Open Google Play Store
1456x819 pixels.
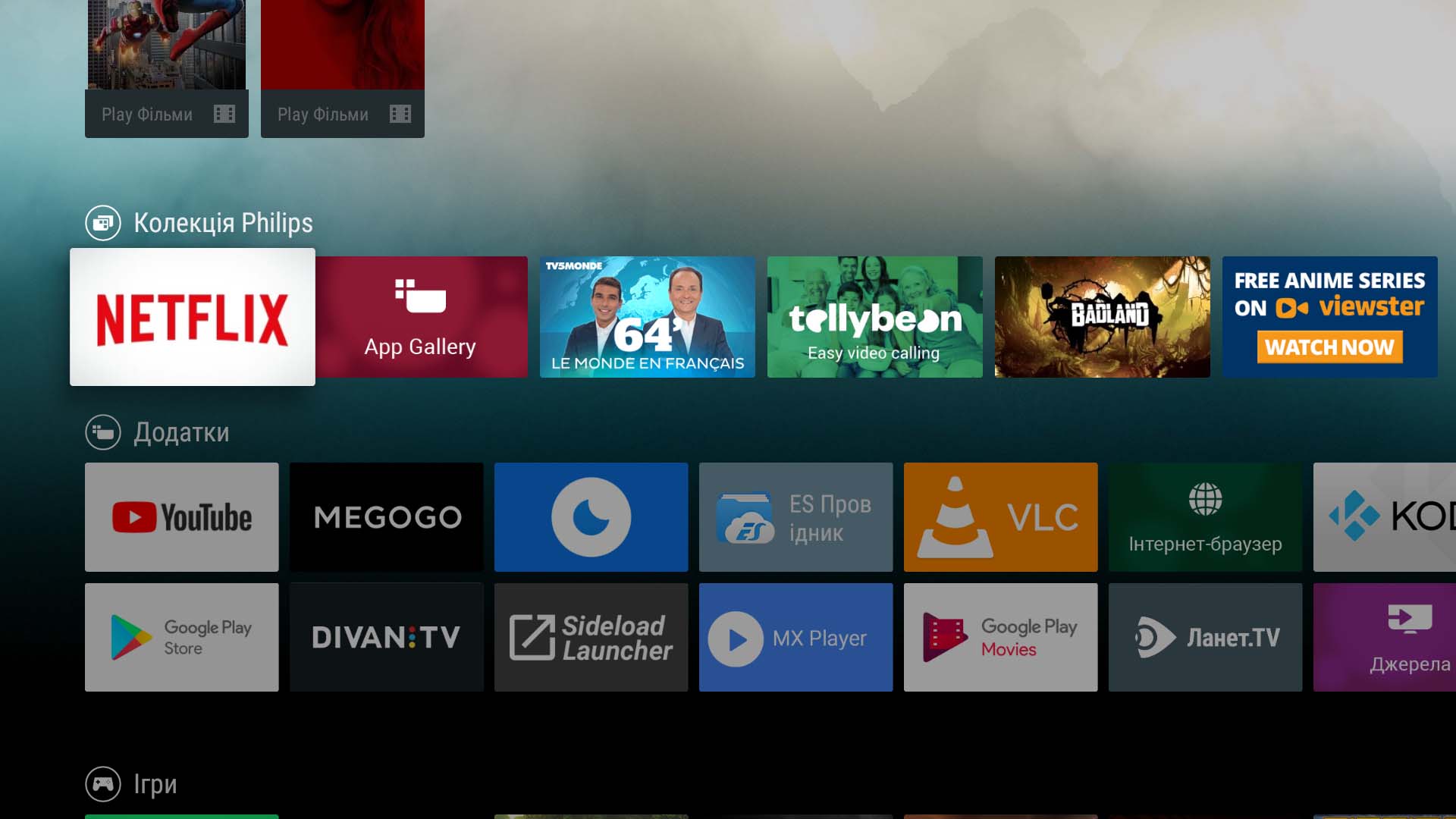[181, 637]
